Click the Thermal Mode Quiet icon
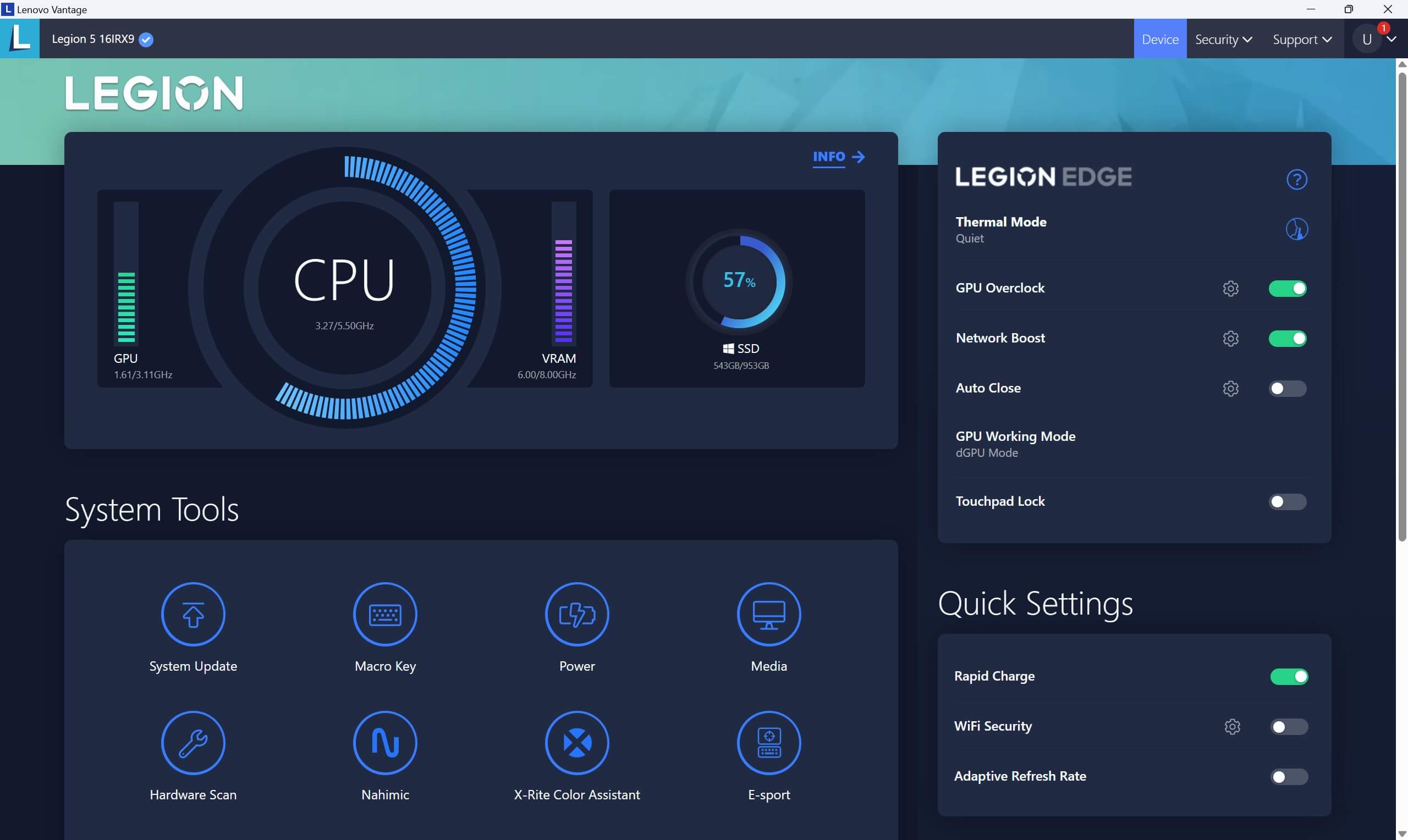1408x840 pixels. pos(1295,228)
